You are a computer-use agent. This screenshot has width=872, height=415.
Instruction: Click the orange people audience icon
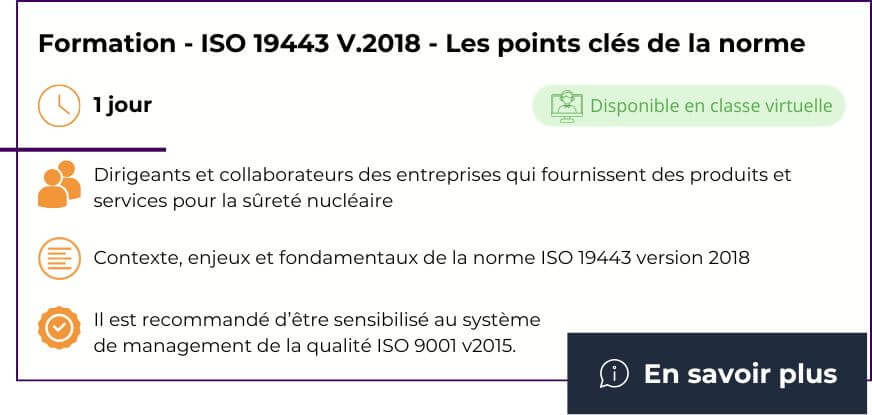[x=59, y=184]
